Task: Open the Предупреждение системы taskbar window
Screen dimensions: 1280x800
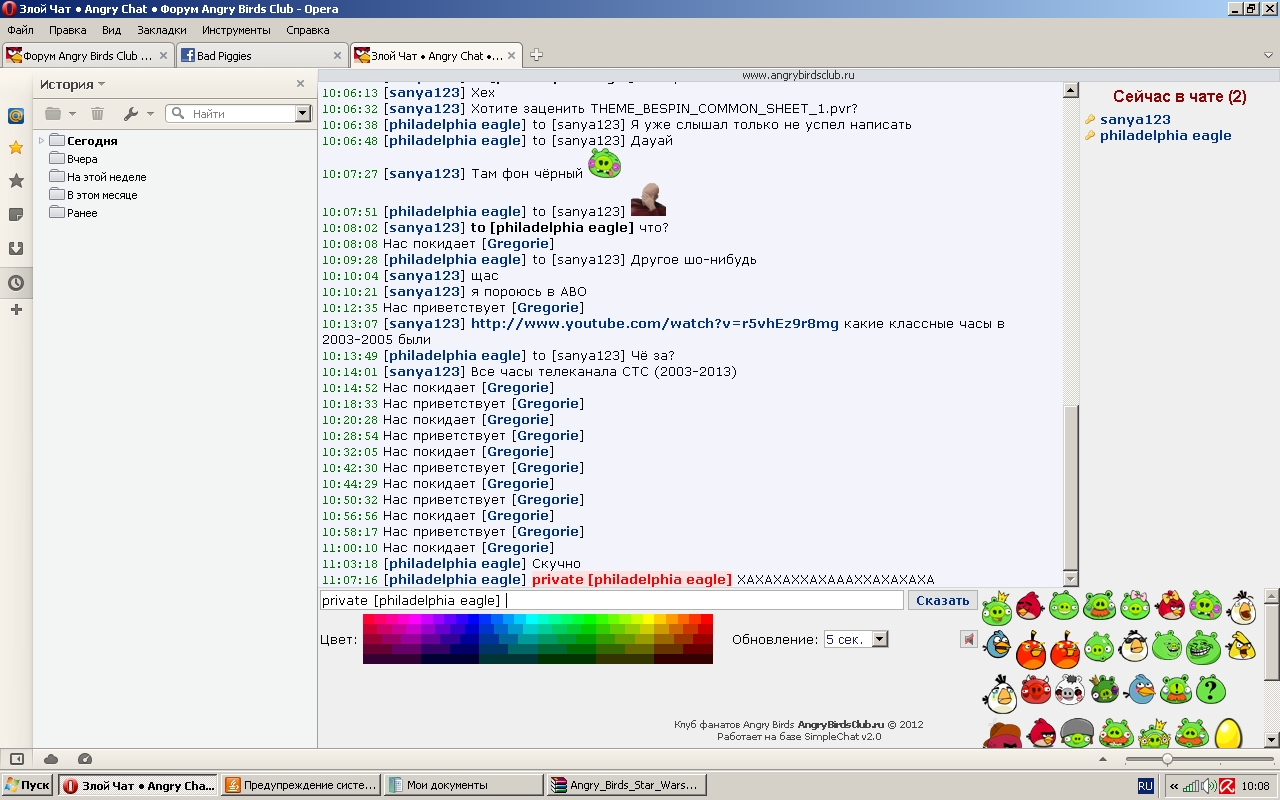Action: click(x=300, y=786)
